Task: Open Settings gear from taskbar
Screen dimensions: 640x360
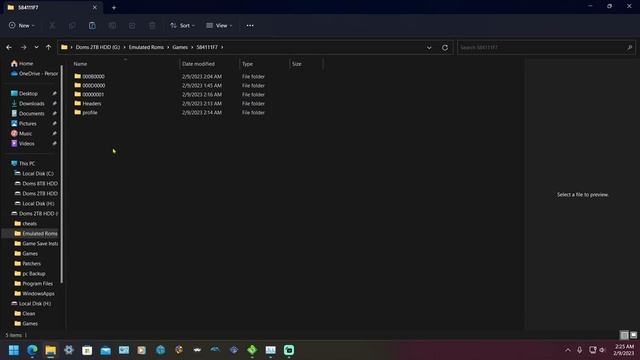Action: click(69, 350)
